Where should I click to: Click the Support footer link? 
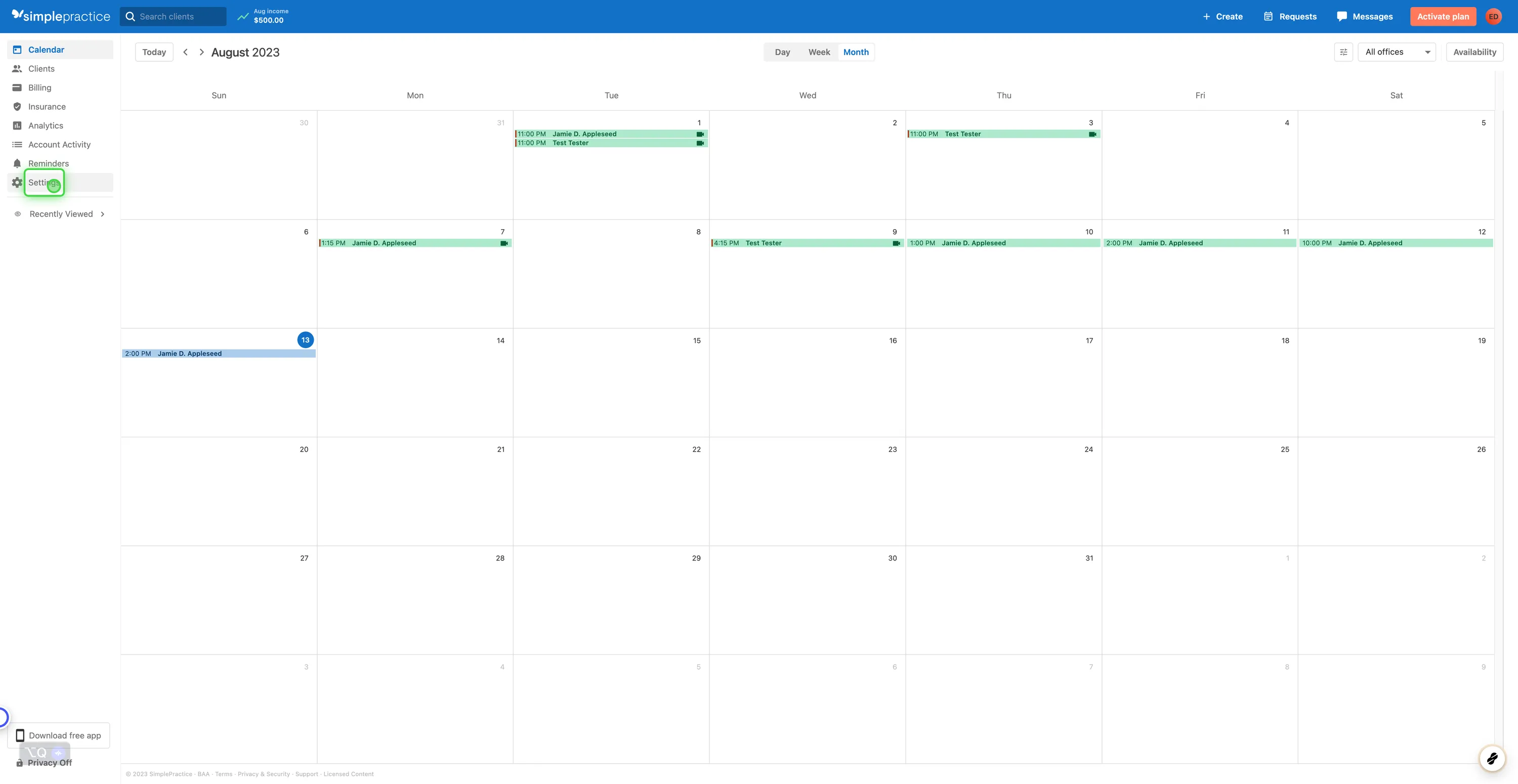pyautogui.click(x=307, y=774)
